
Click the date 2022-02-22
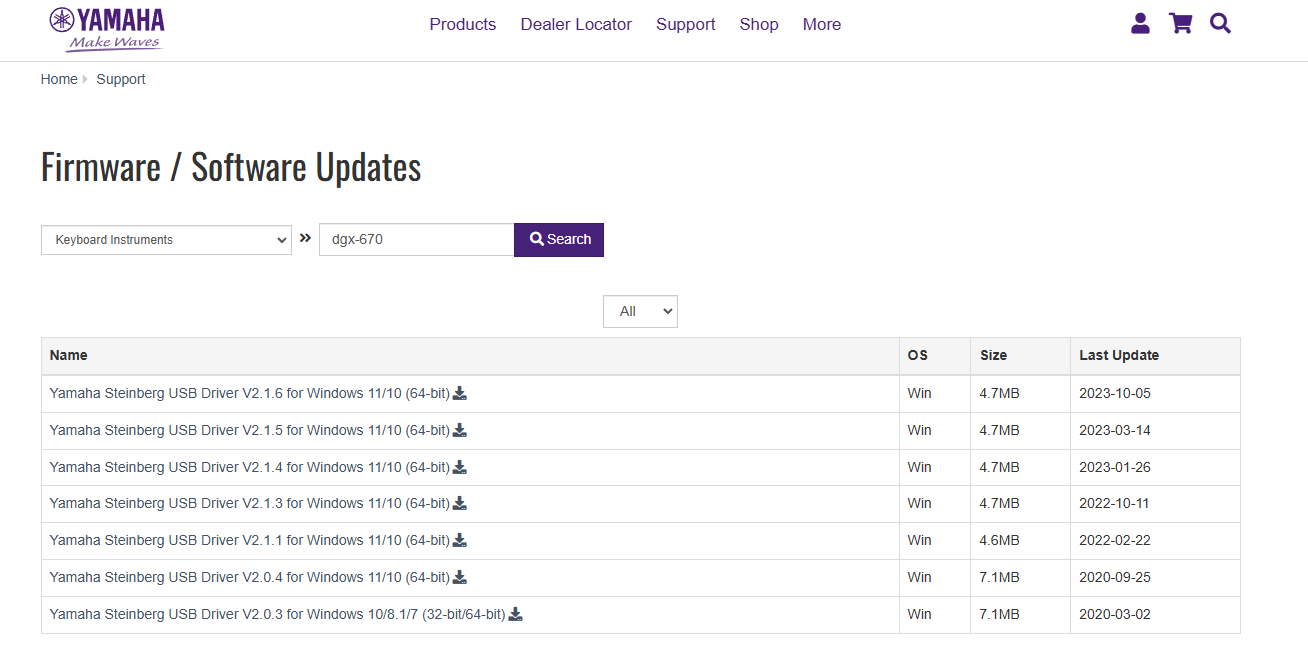click(x=1115, y=540)
